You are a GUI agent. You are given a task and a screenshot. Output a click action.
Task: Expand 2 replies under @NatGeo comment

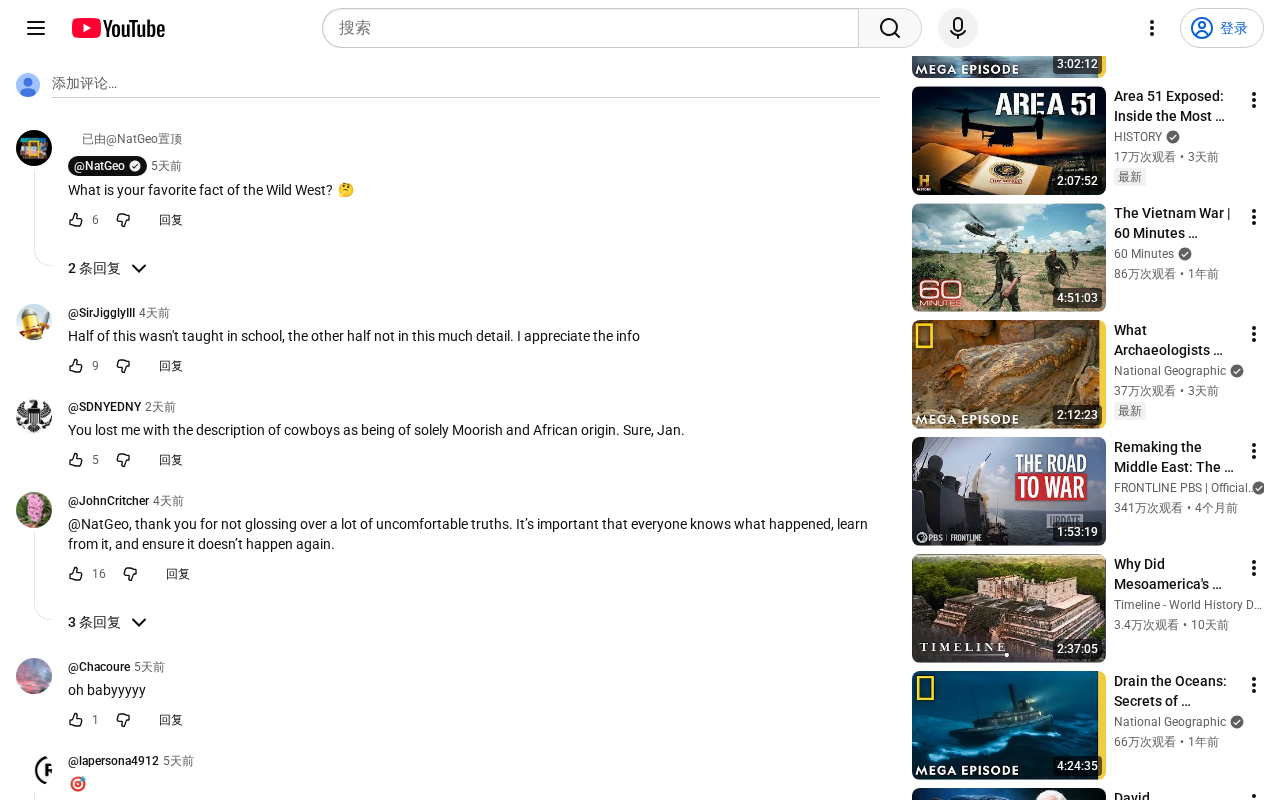pos(108,268)
